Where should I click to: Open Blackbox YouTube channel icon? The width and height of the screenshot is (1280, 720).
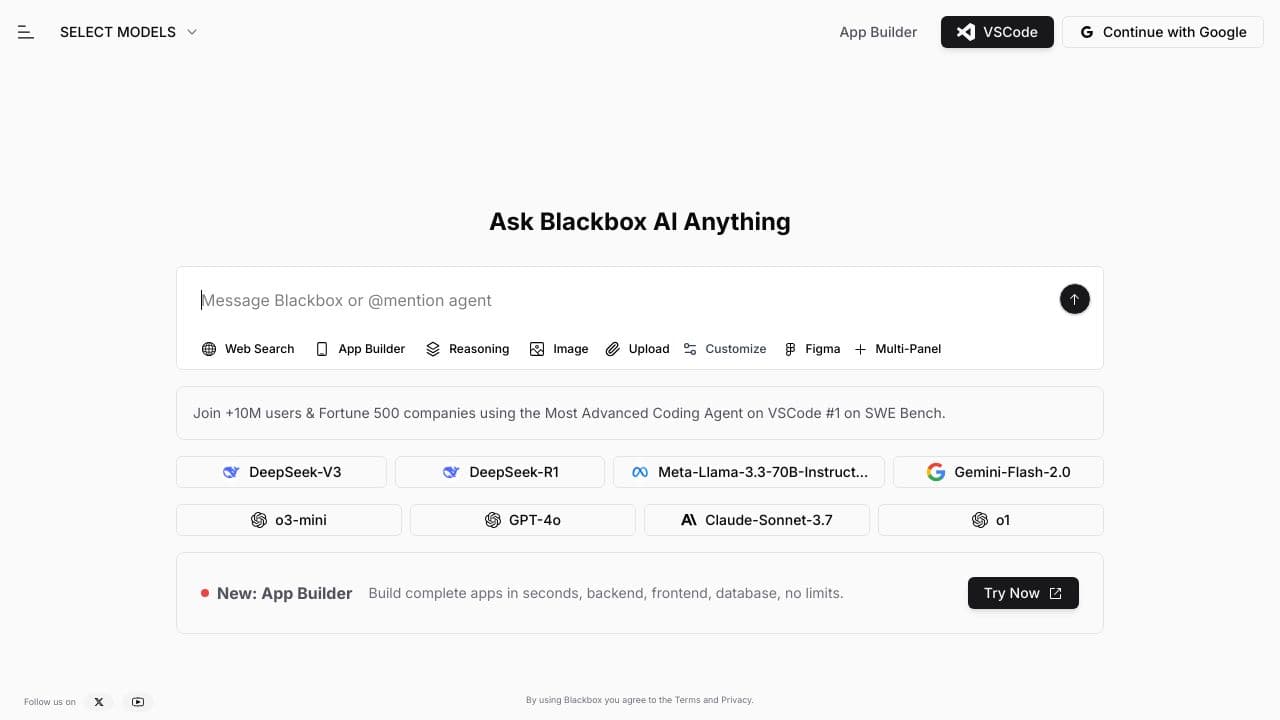[x=138, y=702]
